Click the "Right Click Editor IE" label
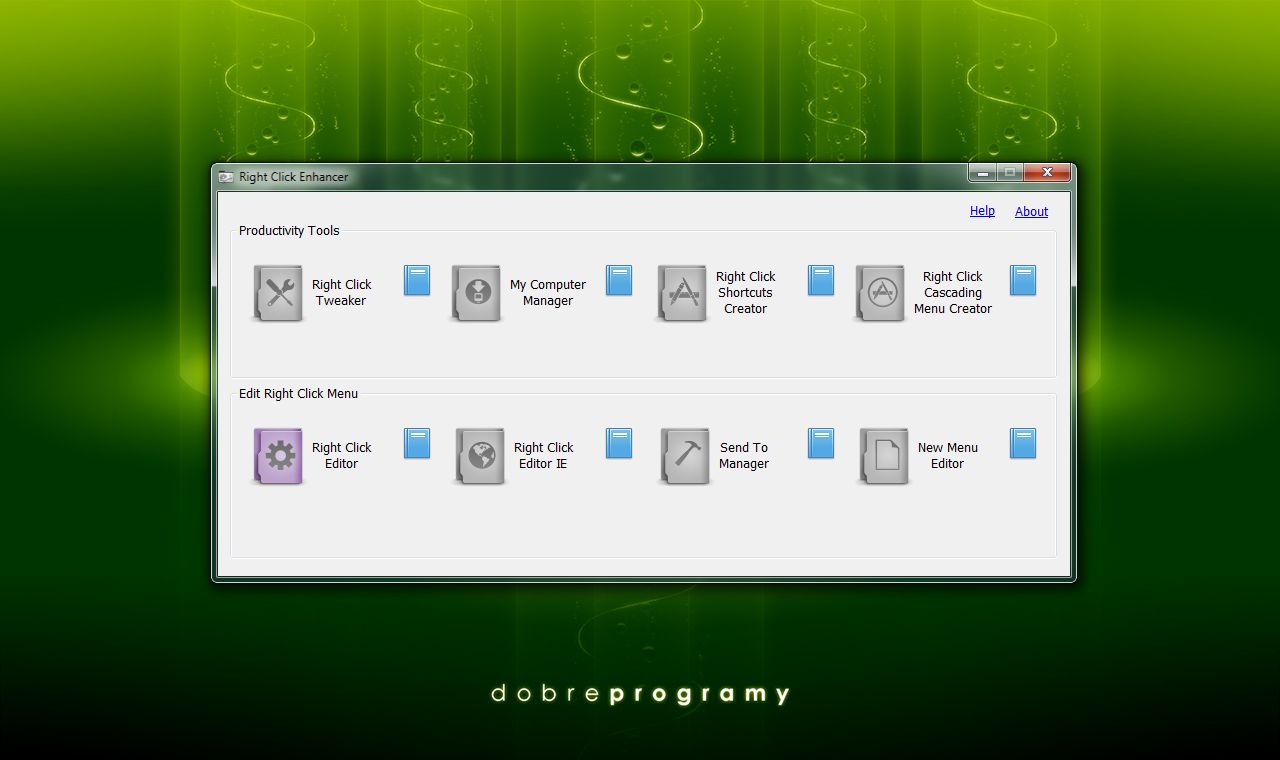Screen dimensions: 1280x760 click(543, 456)
